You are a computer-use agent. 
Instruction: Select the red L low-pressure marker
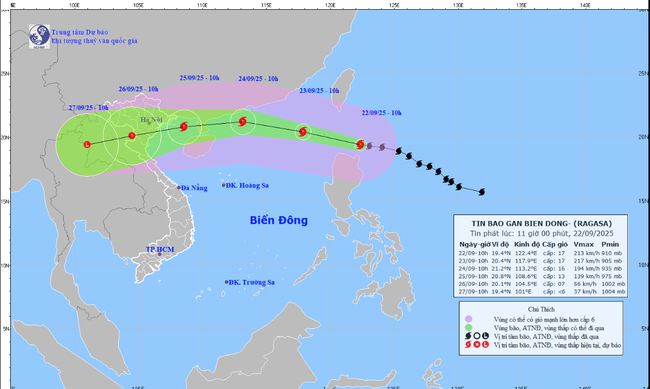coord(87,144)
